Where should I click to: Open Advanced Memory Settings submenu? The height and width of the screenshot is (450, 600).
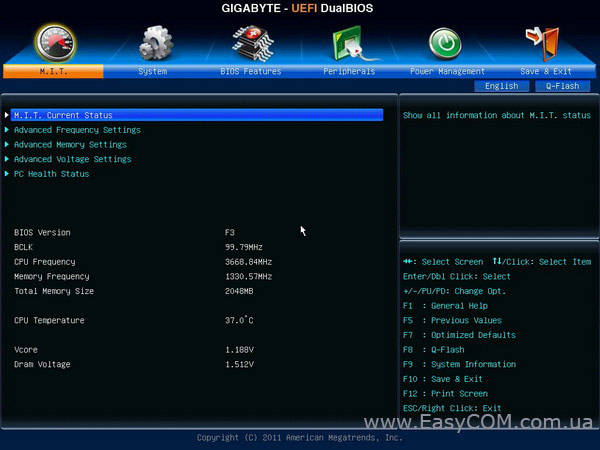click(x=70, y=144)
